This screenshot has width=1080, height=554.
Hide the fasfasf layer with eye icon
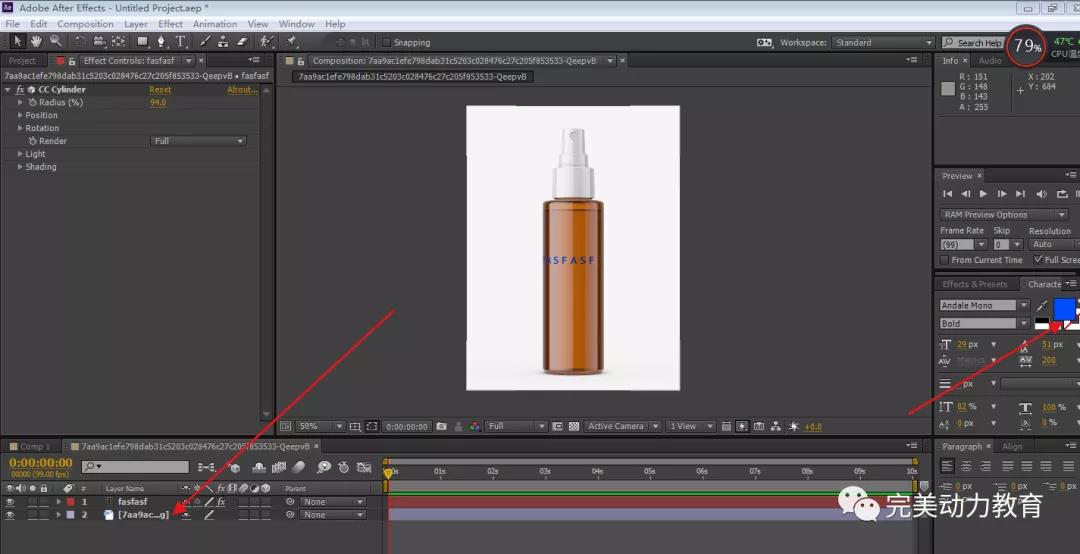coord(10,502)
